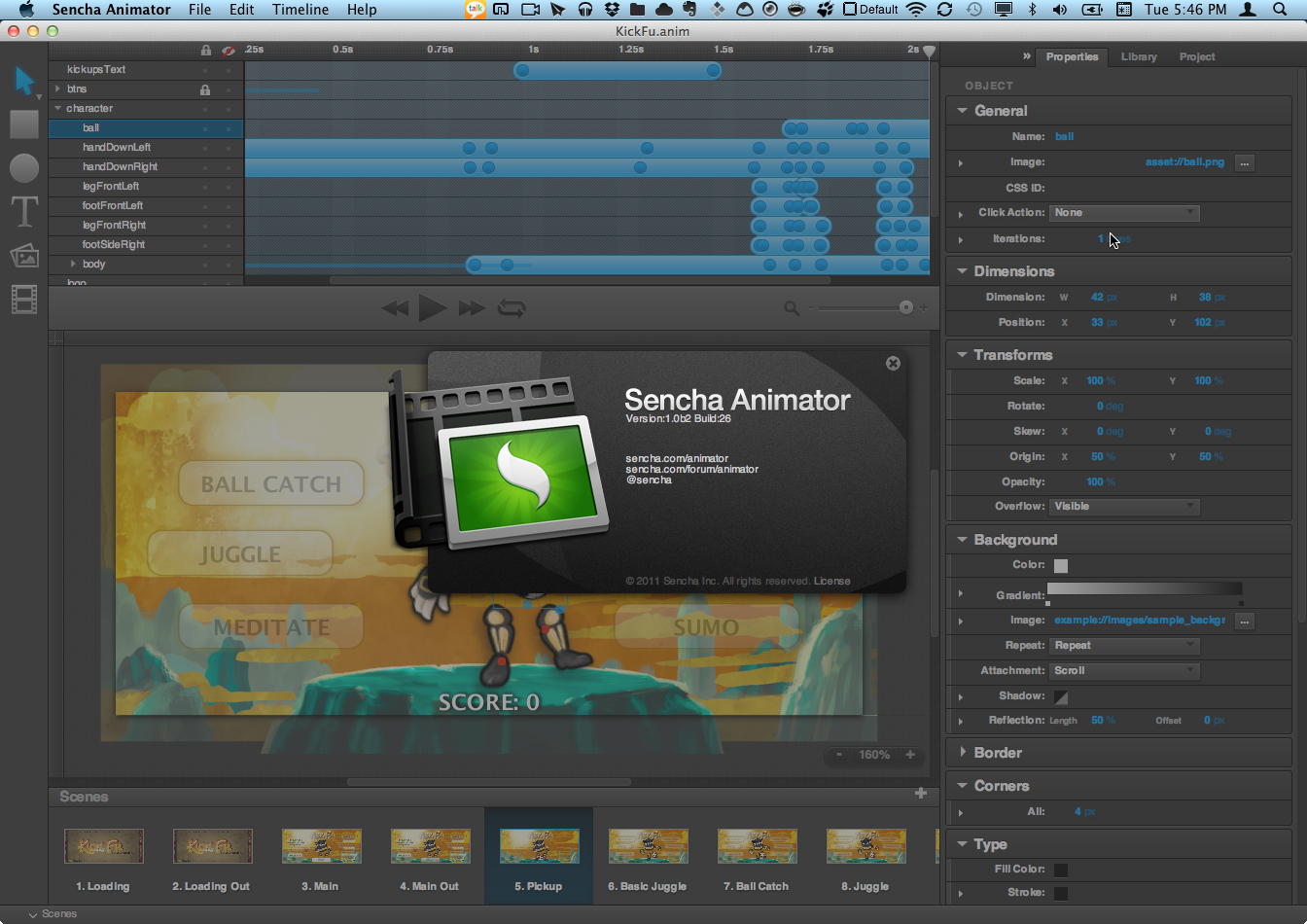Toggle lock on the handDownLeft layer

pos(205,148)
